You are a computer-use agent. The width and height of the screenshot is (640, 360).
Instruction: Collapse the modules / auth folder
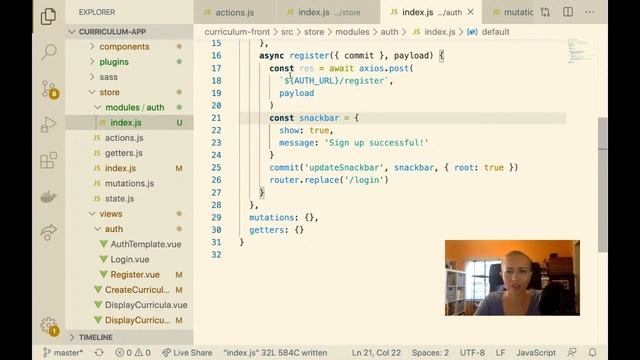coord(129,107)
